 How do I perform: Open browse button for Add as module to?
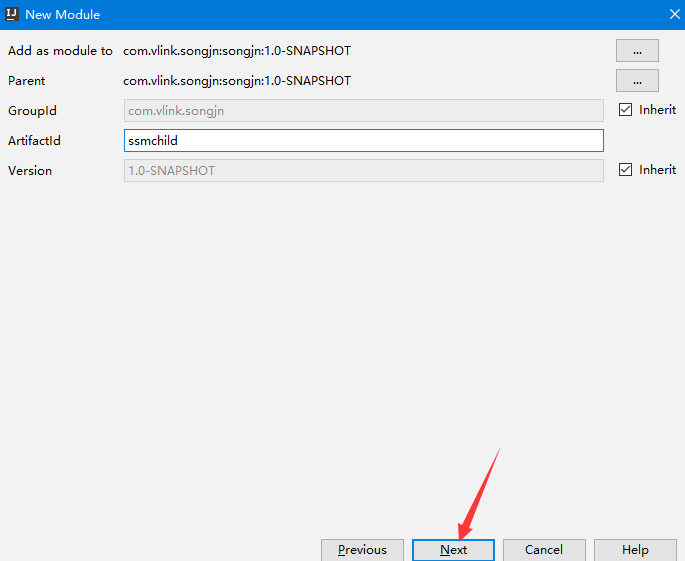637,51
